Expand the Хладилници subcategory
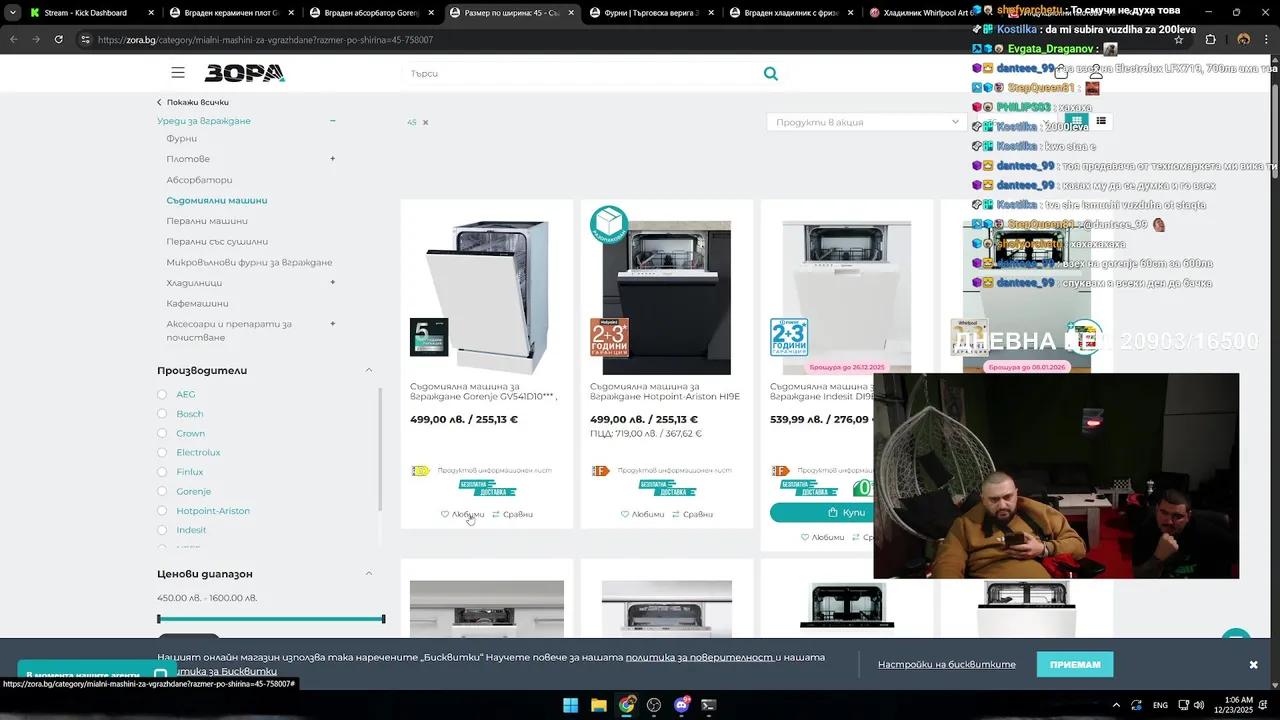Screen dimensions: 1280x720 [x=333, y=283]
